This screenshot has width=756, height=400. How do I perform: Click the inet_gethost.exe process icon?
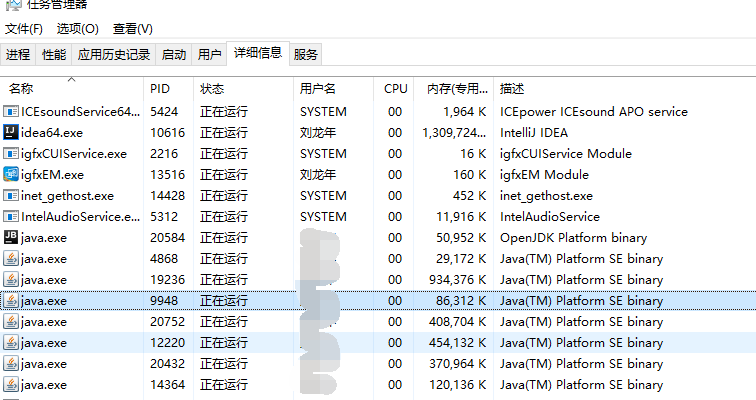pyautogui.click(x=11, y=196)
